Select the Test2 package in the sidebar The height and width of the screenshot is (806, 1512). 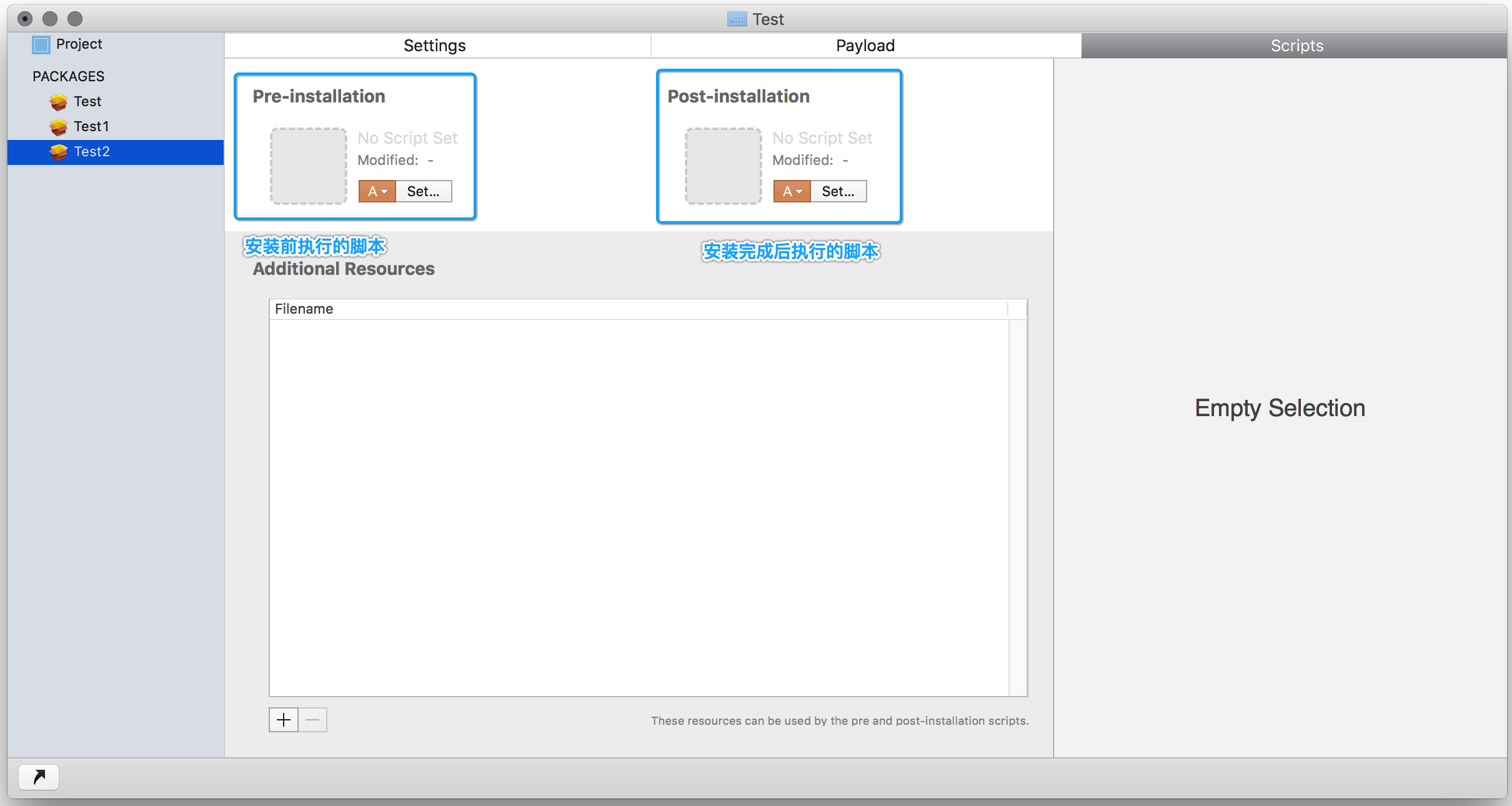coord(91,151)
